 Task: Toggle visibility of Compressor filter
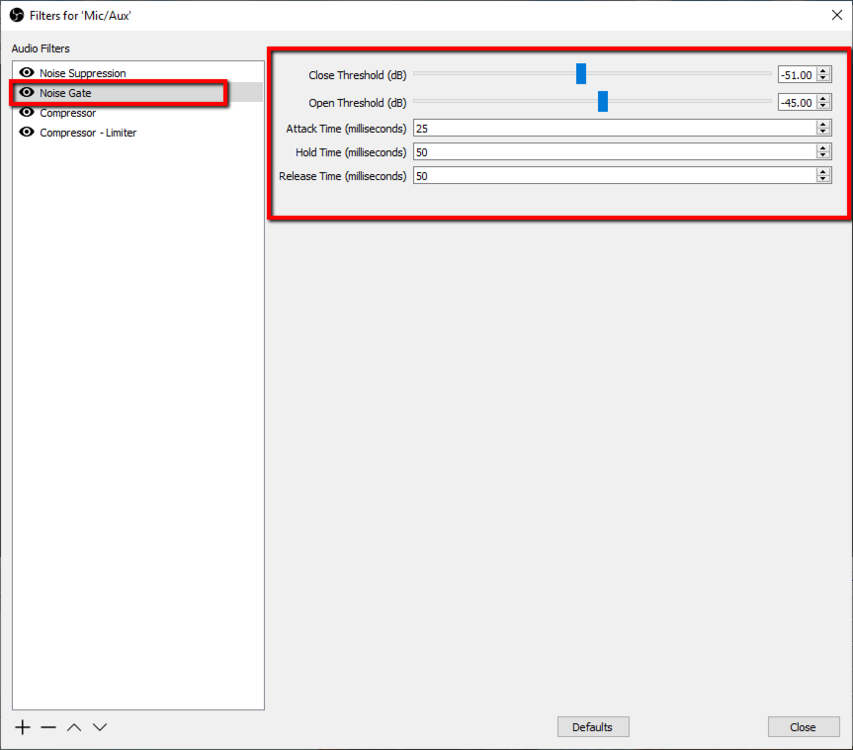click(27, 113)
